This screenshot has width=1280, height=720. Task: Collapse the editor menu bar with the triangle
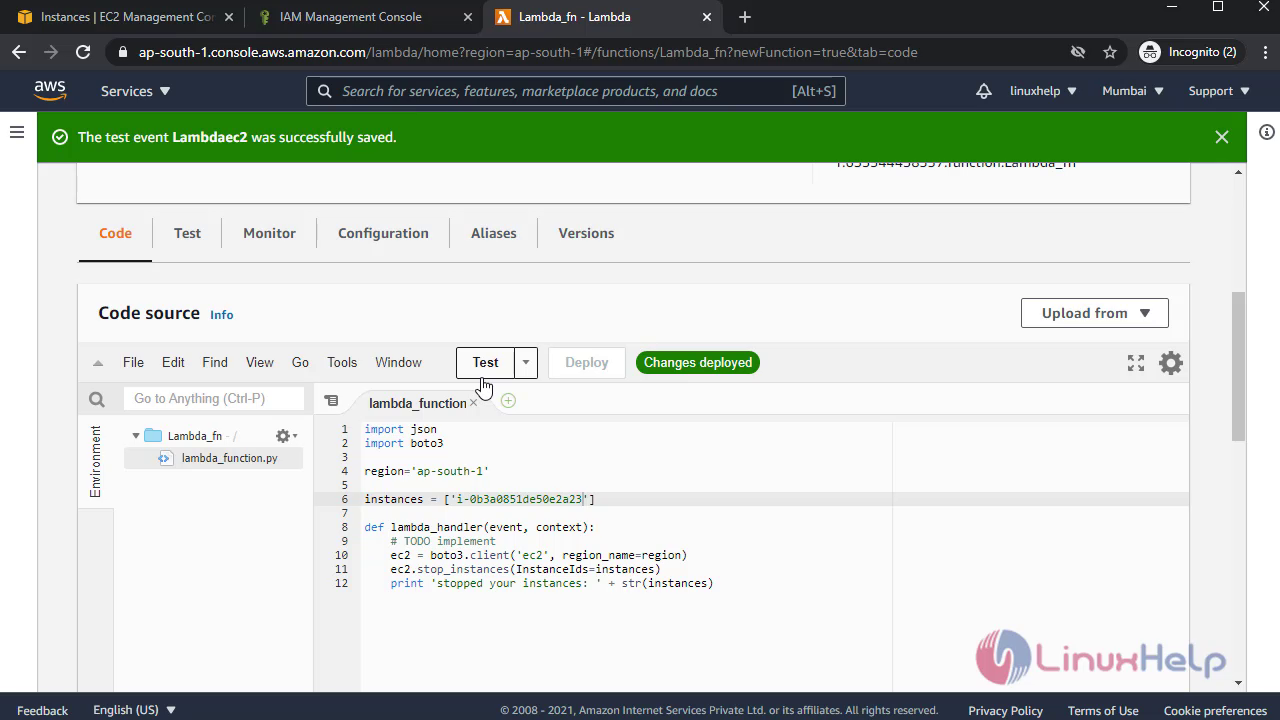(x=98, y=363)
